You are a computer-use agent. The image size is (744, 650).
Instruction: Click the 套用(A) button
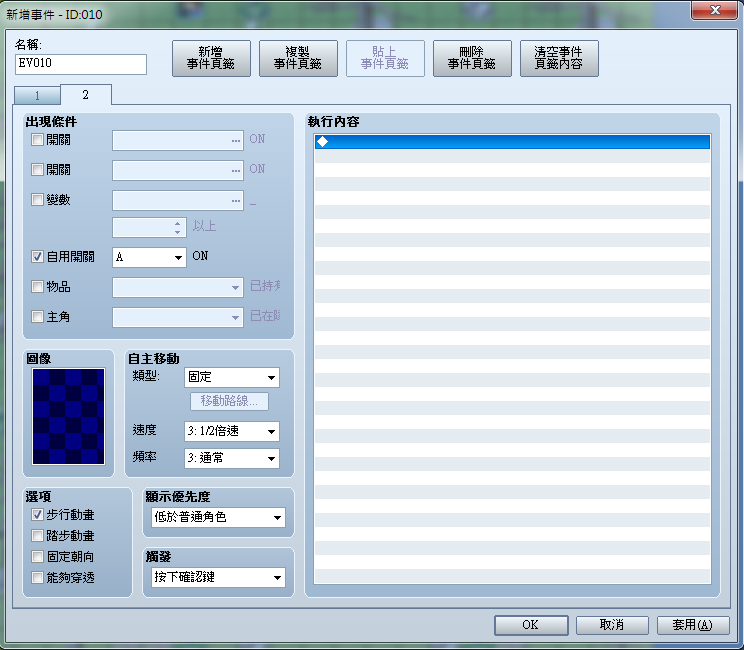coord(693,625)
